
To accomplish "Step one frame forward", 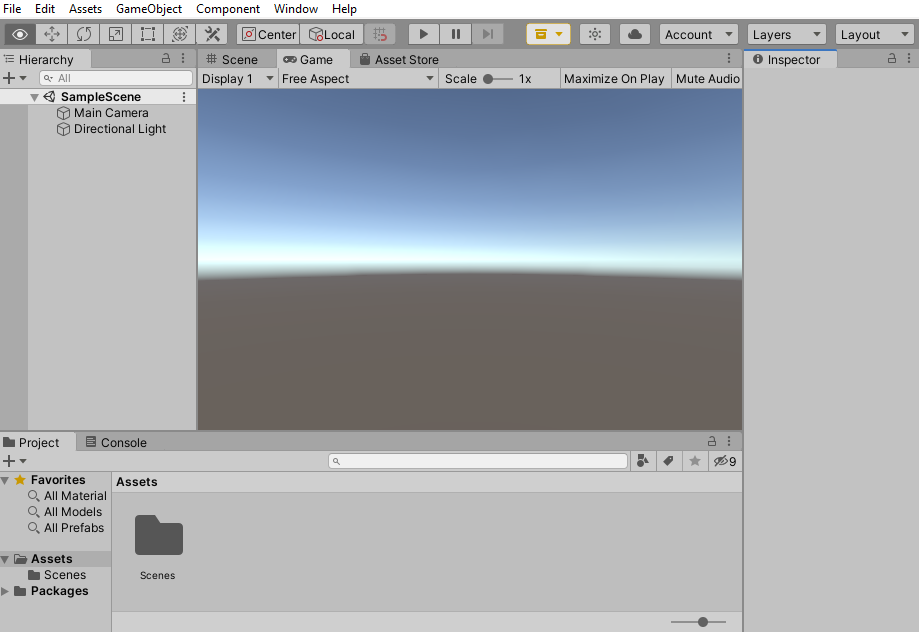I will [x=488, y=35].
